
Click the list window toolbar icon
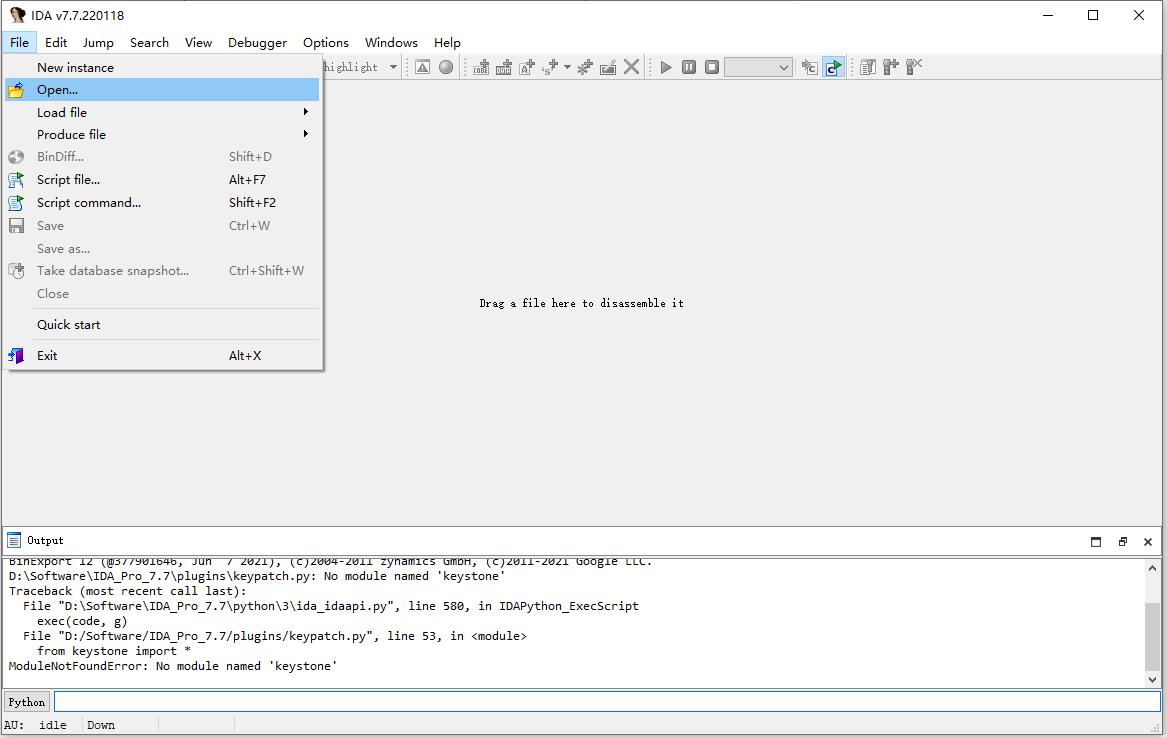(x=868, y=68)
